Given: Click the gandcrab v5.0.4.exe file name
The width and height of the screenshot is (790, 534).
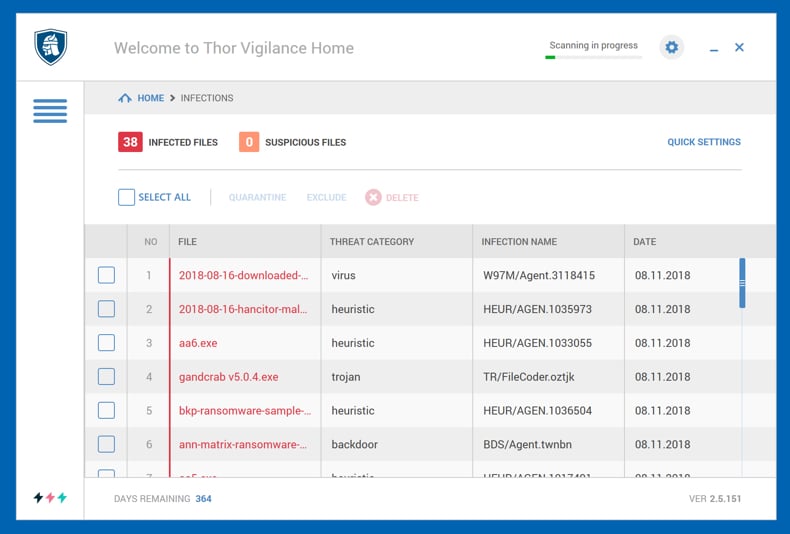Looking at the screenshot, I should tap(229, 377).
